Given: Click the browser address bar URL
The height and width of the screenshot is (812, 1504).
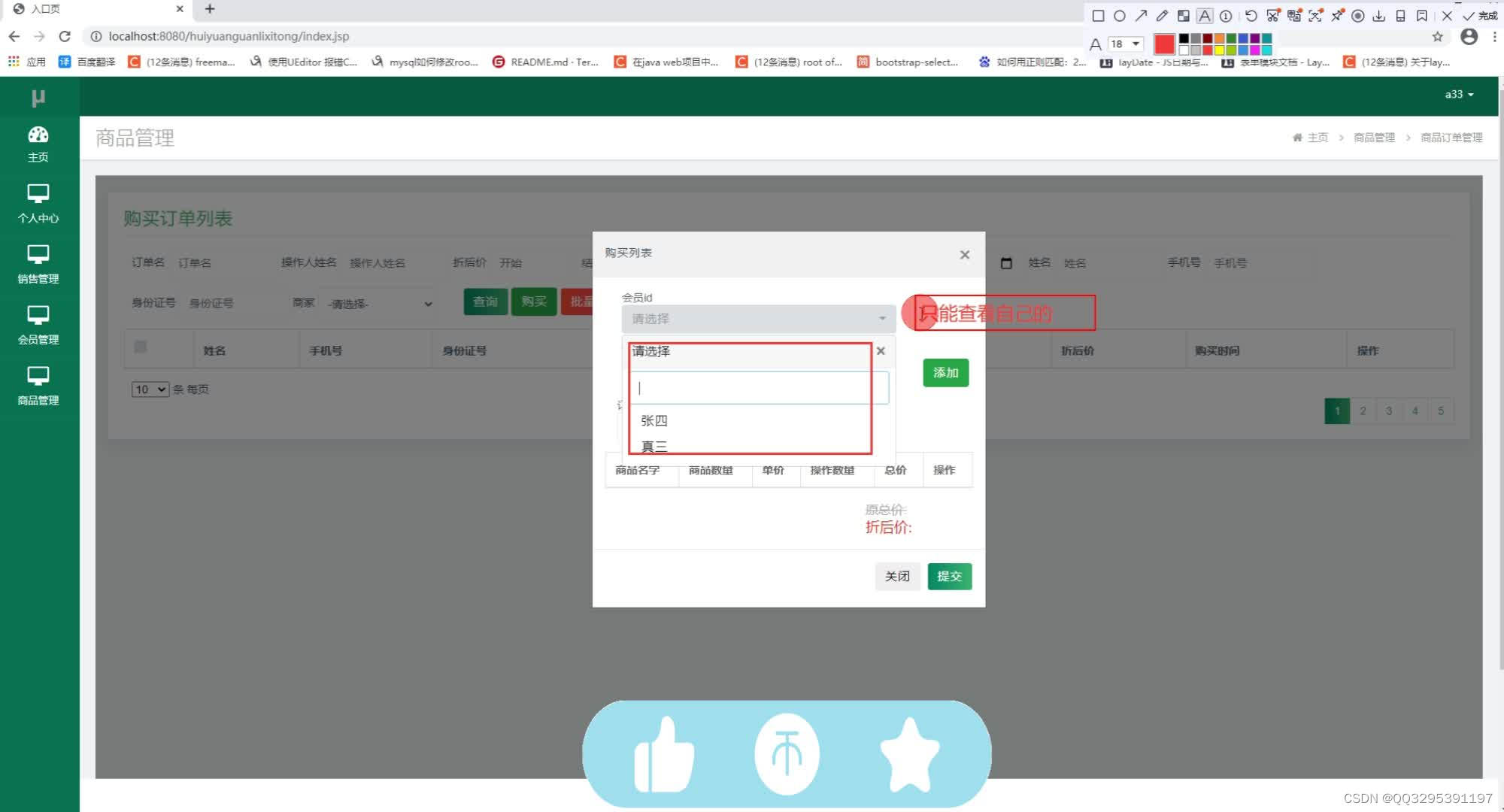Looking at the screenshot, I should click(229, 36).
